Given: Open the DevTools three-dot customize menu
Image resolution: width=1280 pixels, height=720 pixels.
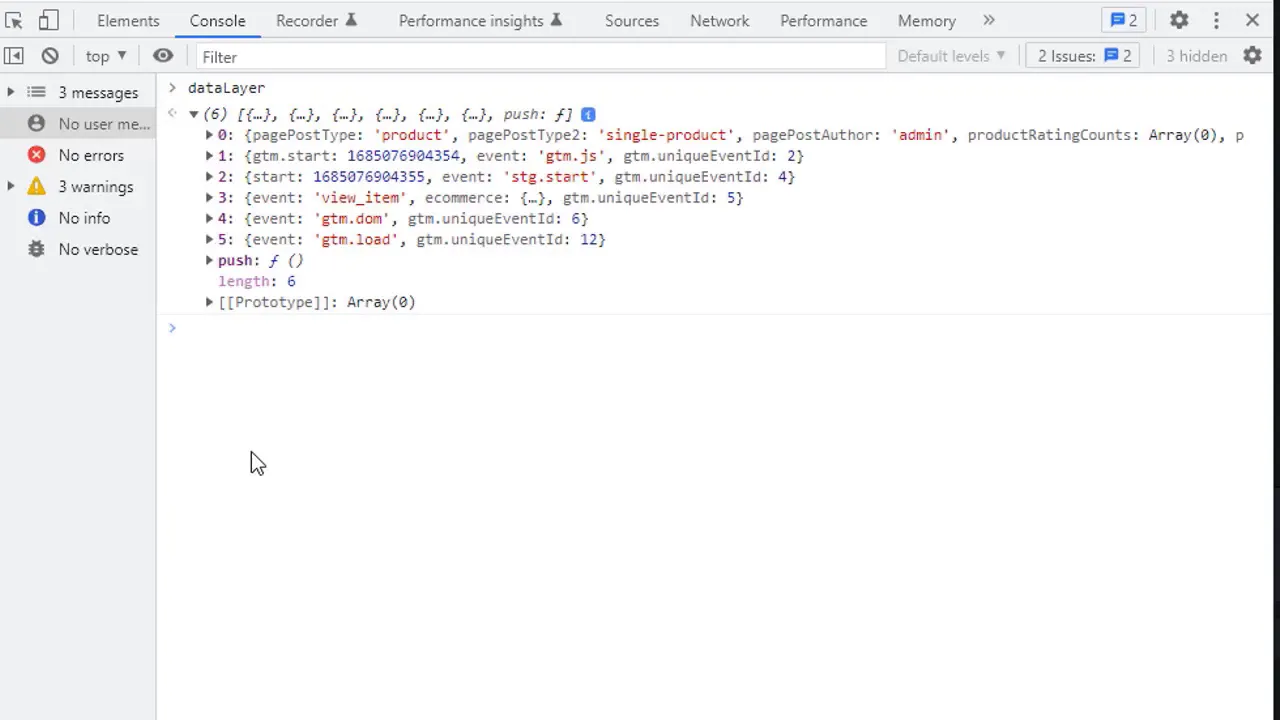Looking at the screenshot, I should click(1216, 20).
